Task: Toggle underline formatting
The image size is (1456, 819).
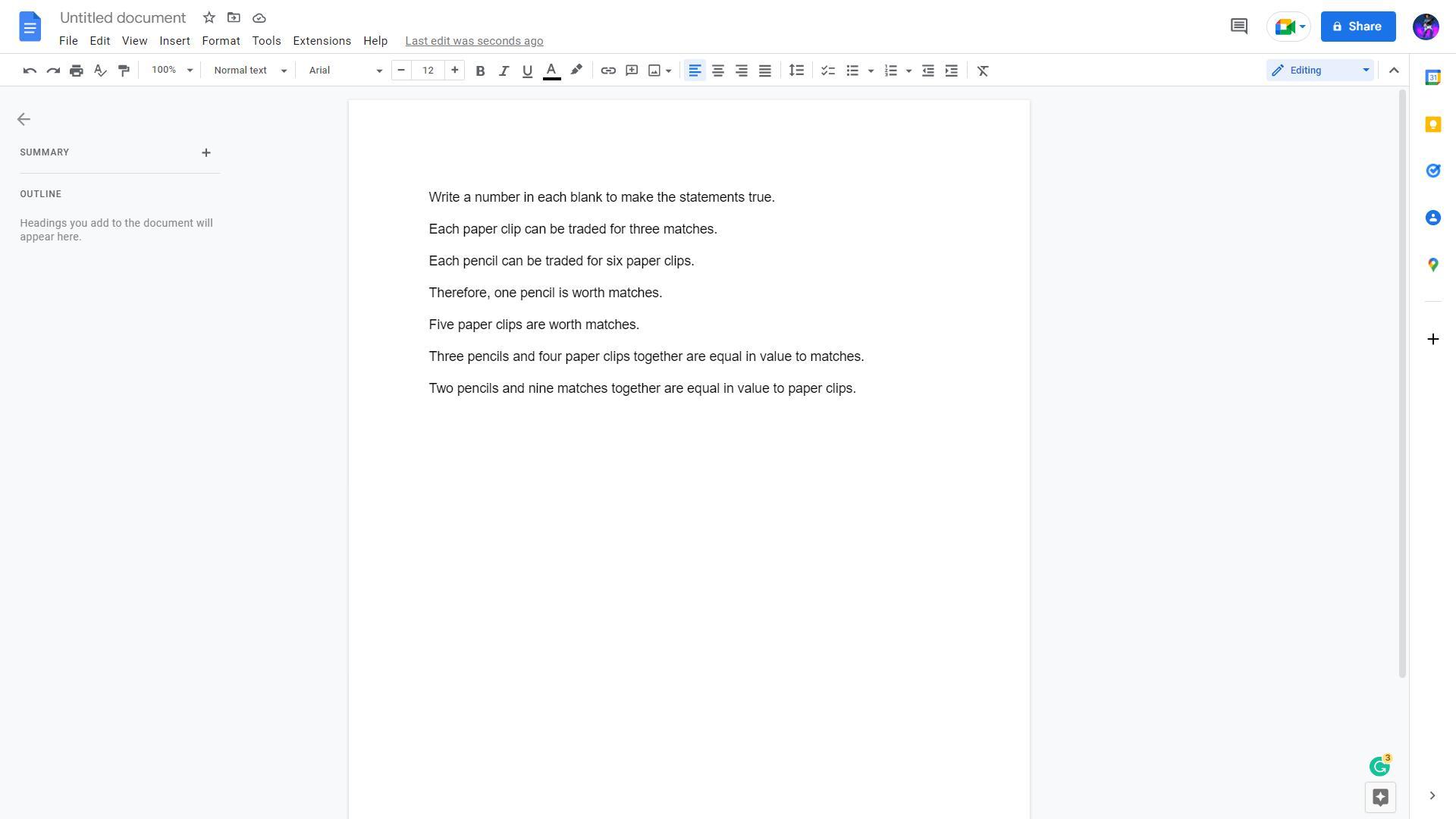Action: (527, 71)
